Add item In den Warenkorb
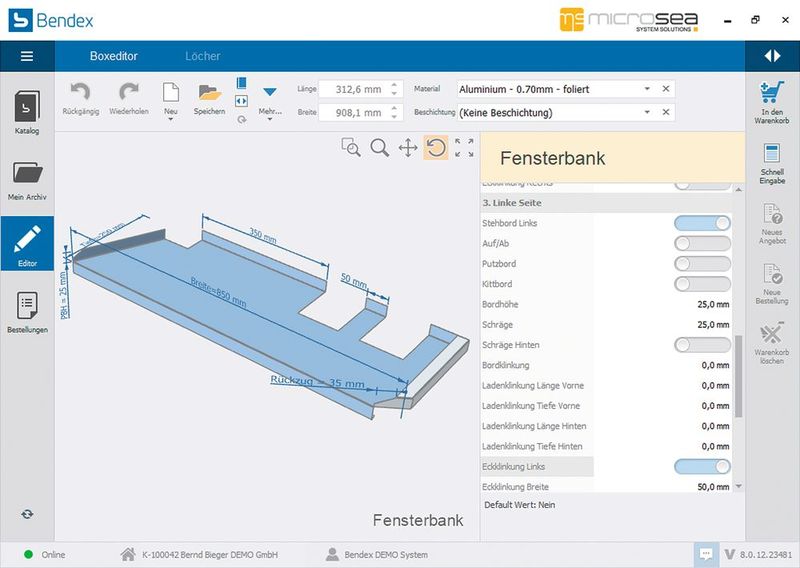The image size is (800, 568). click(x=772, y=103)
